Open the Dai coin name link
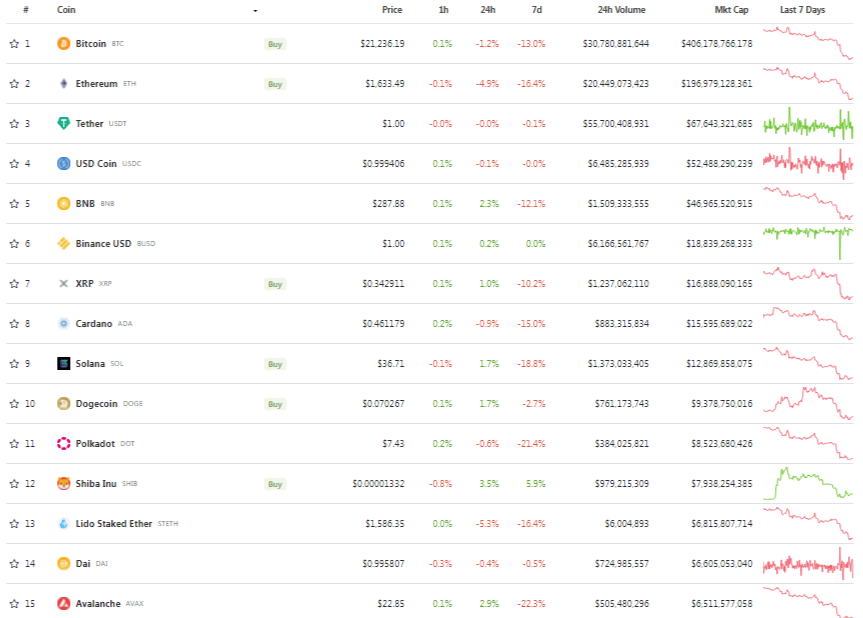863x618 pixels. point(83,564)
